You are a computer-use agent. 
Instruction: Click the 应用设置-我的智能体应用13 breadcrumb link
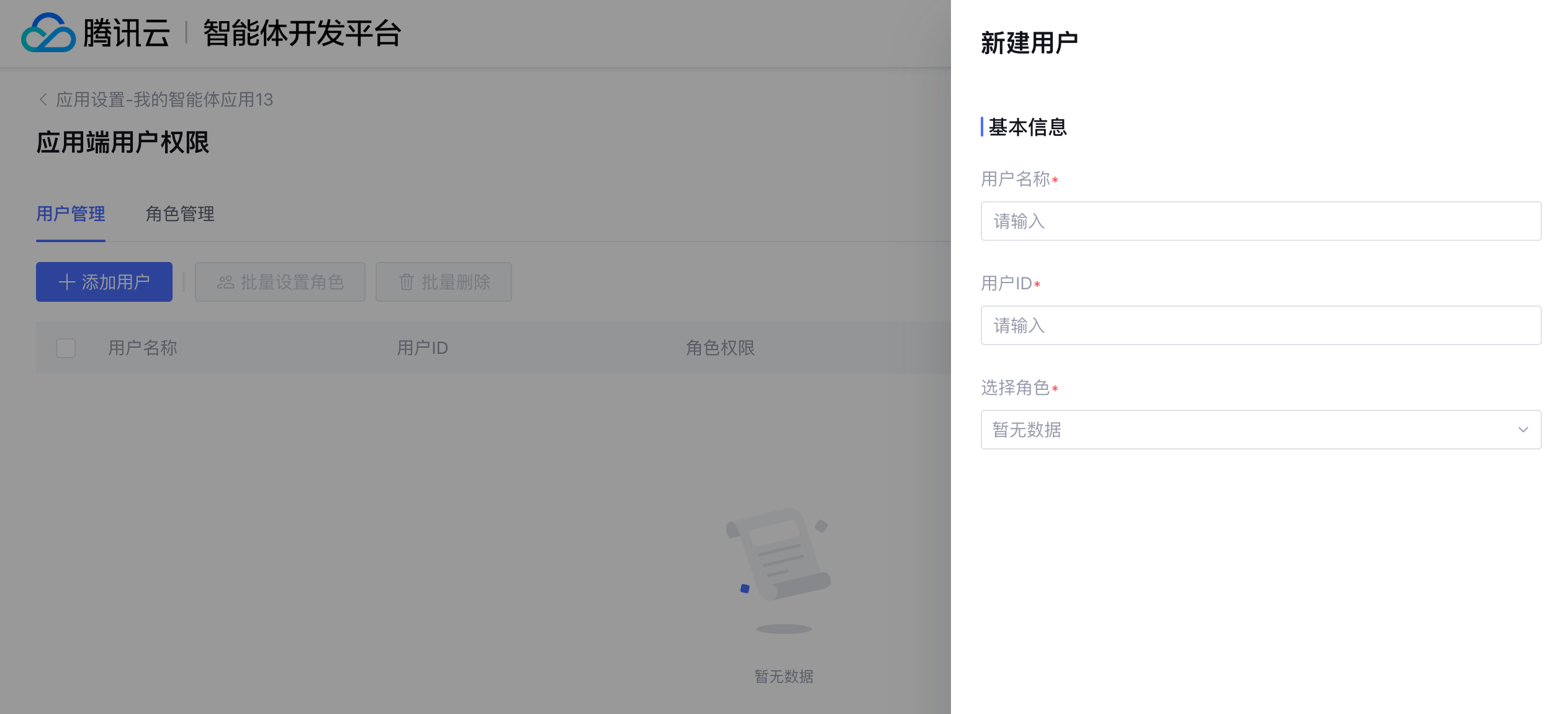click(164, 99)
